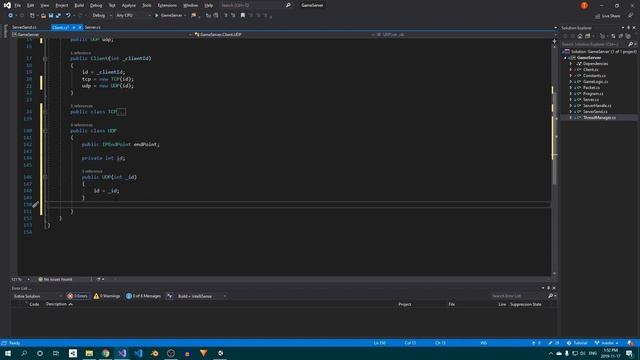Viewport: 640px width, 360px height.
Task: Open the Build menu
Action: coord(79,5)
